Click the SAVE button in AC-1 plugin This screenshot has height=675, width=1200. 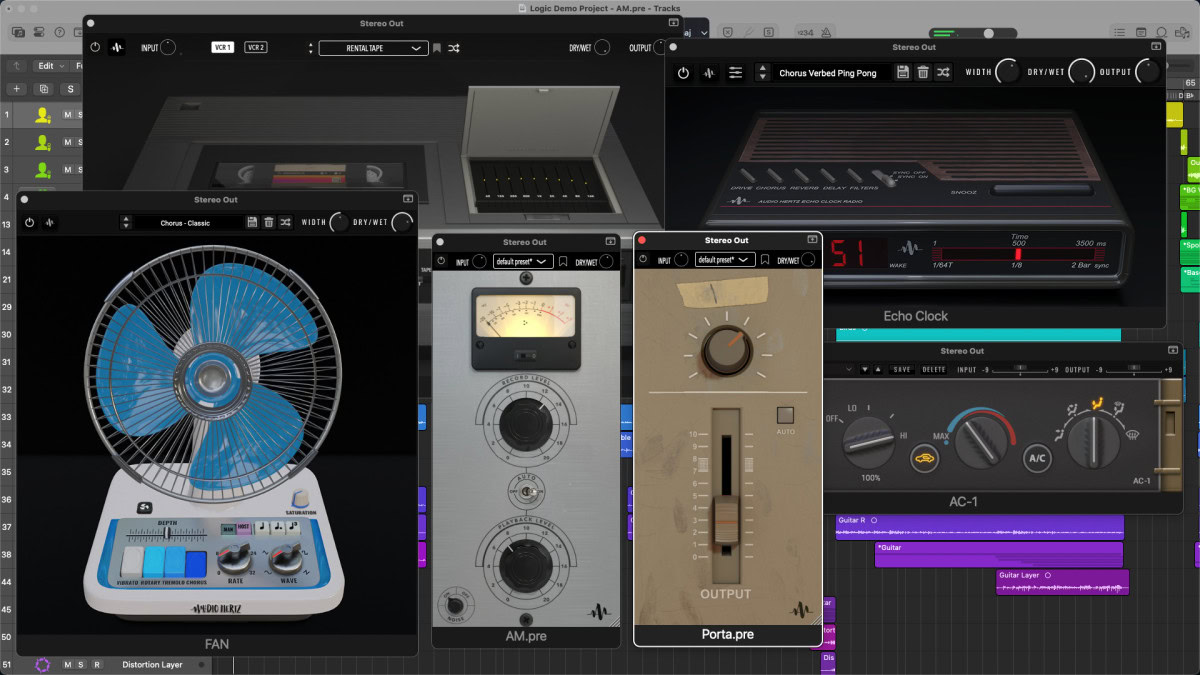click(x=902, y=370)
